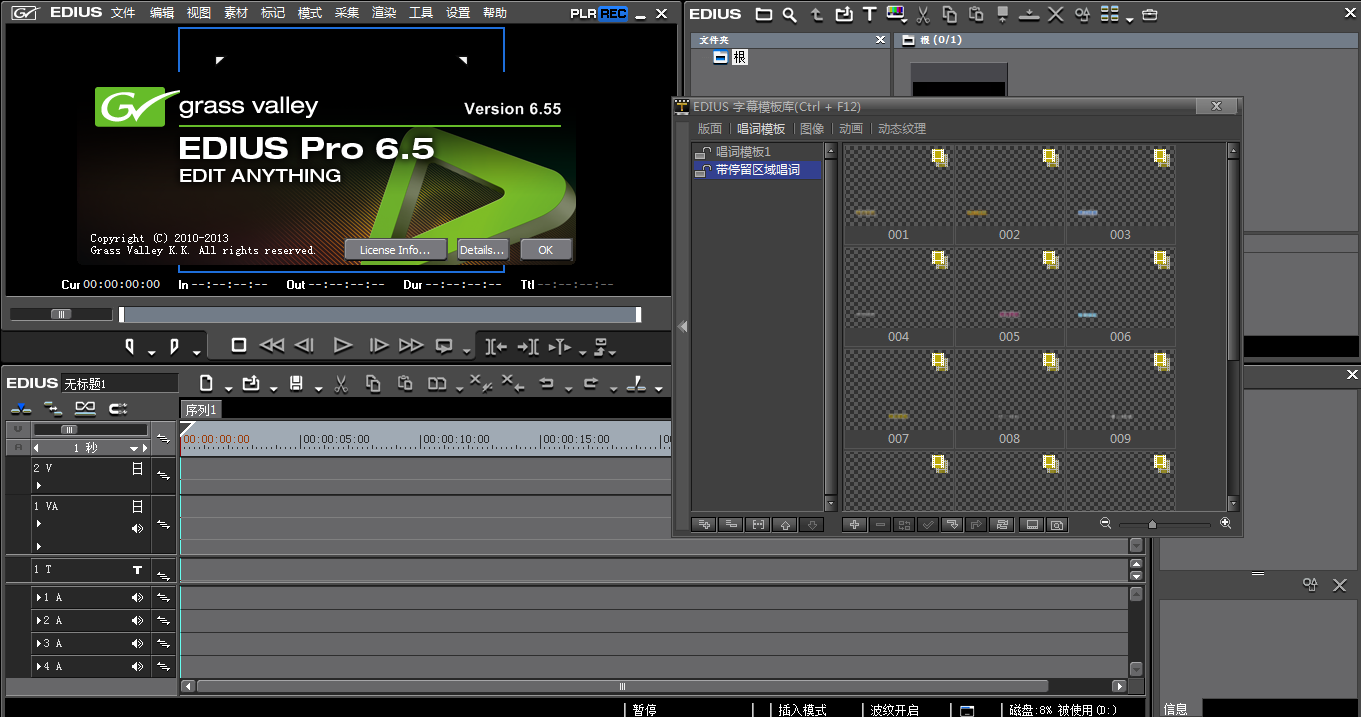Click the timeline scale slider handle
Viewport: 1361px width, 717px height.
[x=70, y=429]
